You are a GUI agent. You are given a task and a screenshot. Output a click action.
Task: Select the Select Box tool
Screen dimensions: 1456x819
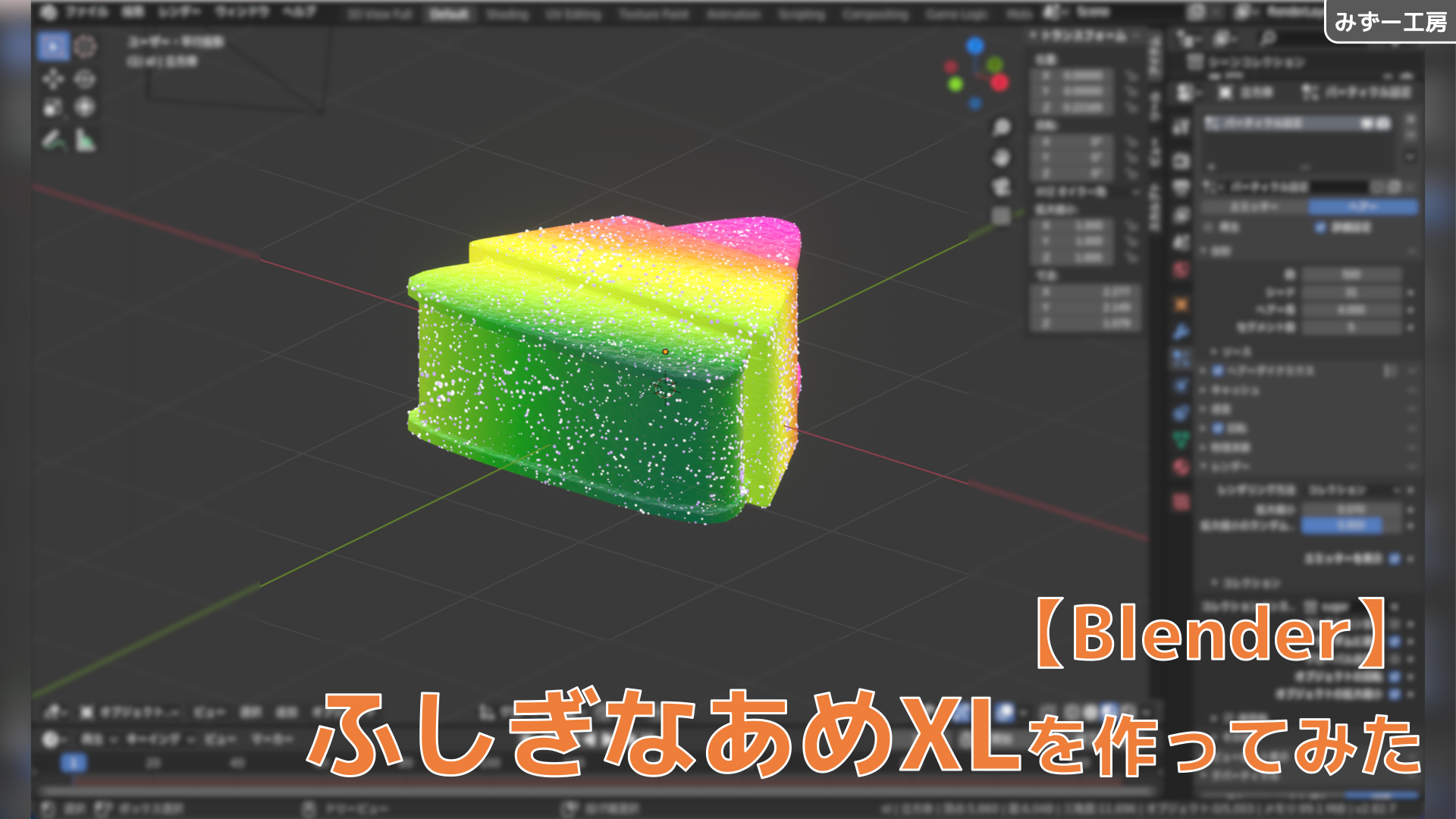pyautogui.click(x=53, y=47)
